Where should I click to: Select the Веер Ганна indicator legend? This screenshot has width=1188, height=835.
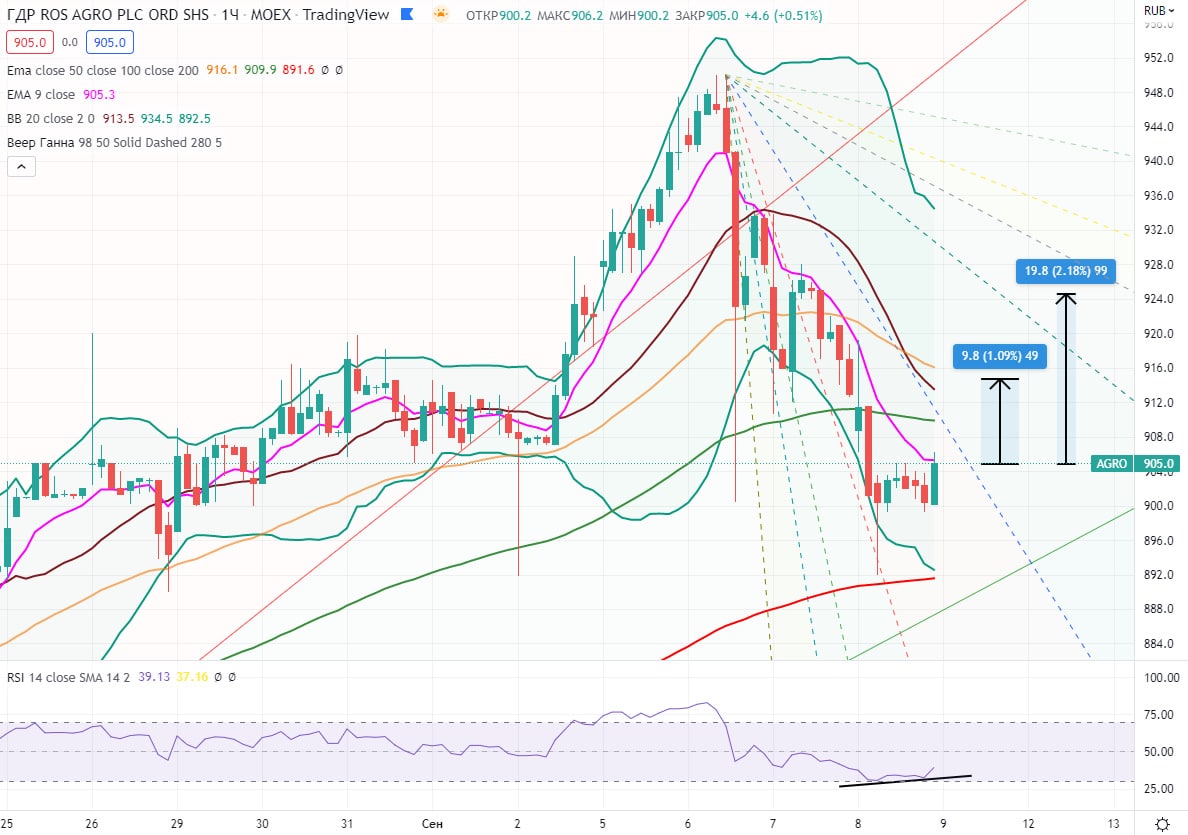114,142
